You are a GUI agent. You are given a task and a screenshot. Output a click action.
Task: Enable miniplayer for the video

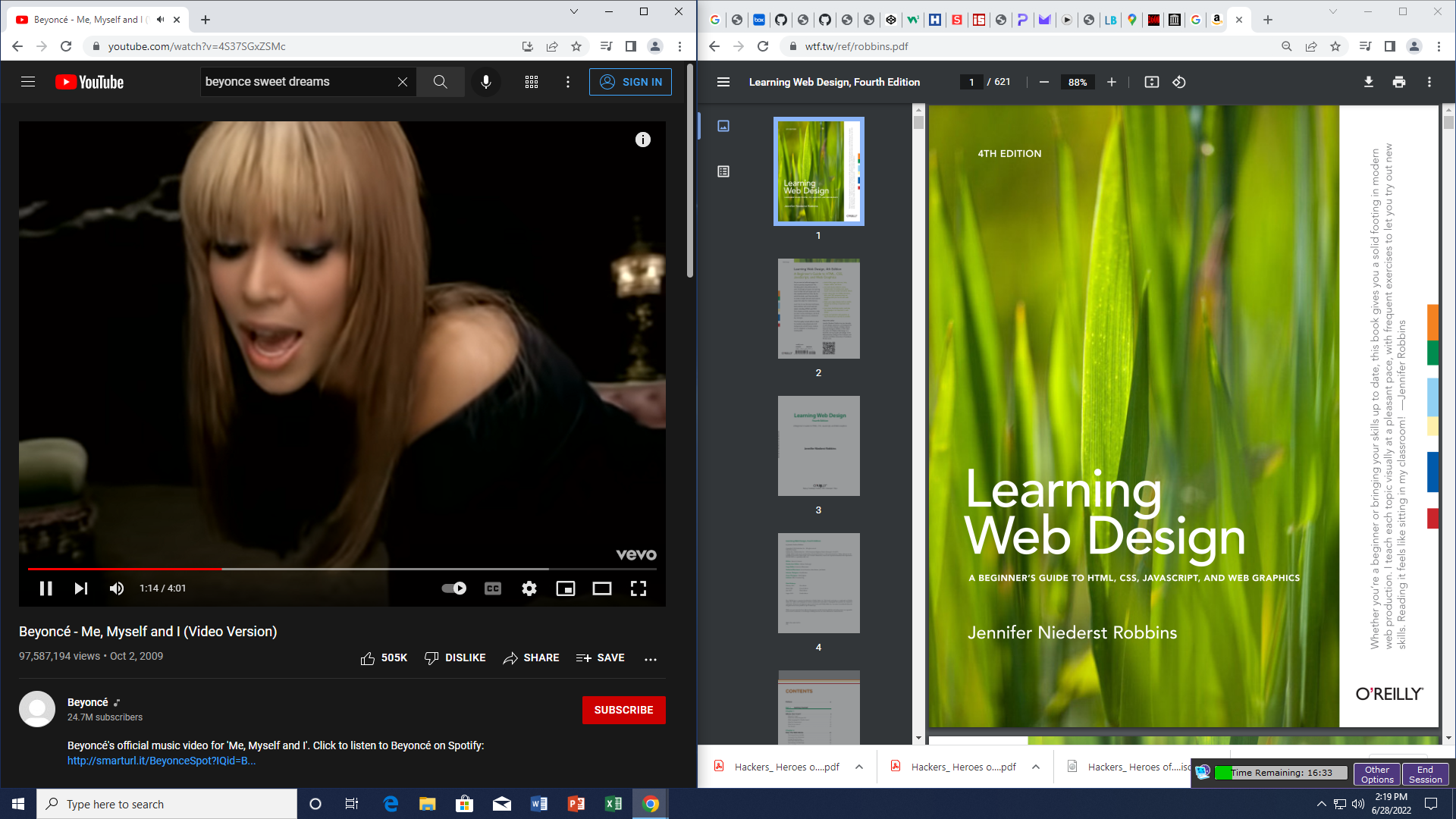point(565,588)
